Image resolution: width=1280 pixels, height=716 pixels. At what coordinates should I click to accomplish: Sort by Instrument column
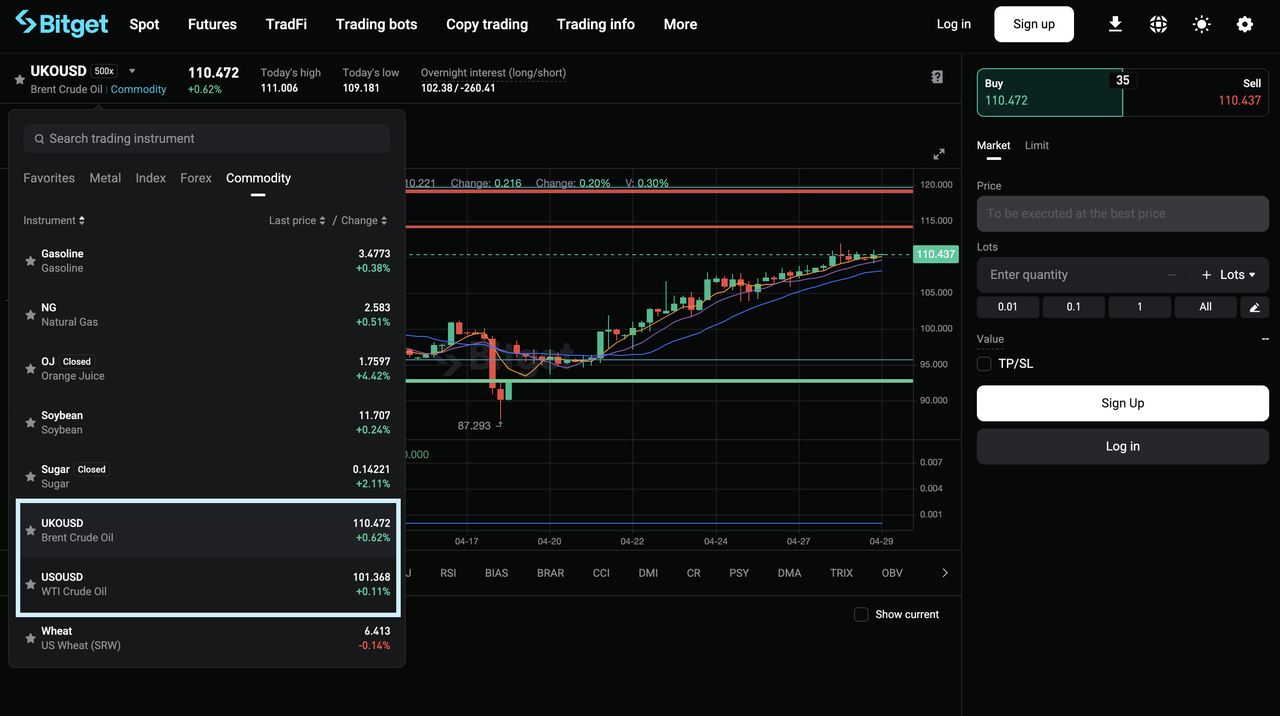click(54, 220)
